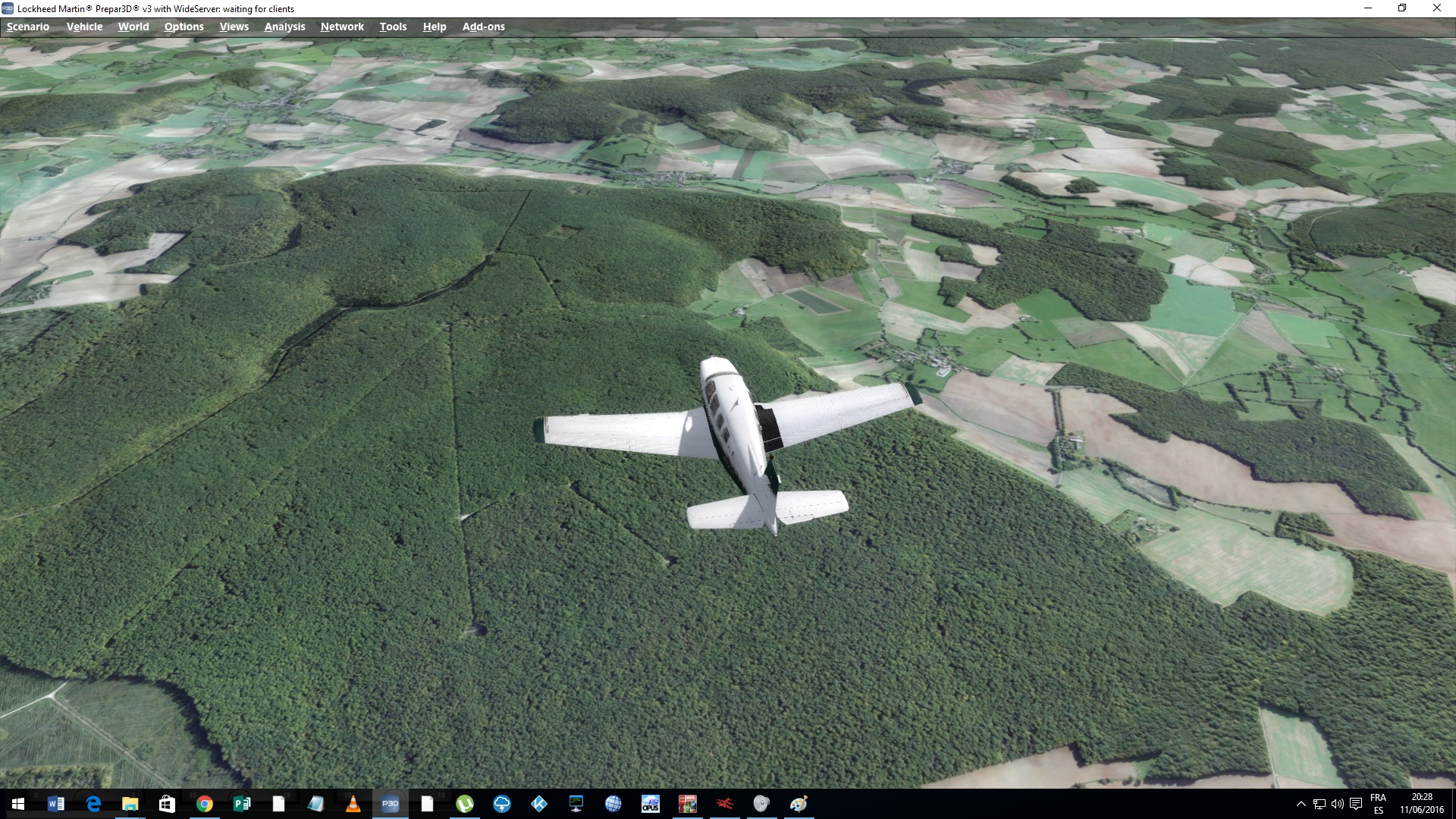Open Microsoft Edge browser from taskbar
This screenshot has width=1456, height=819.
point(93,804)
